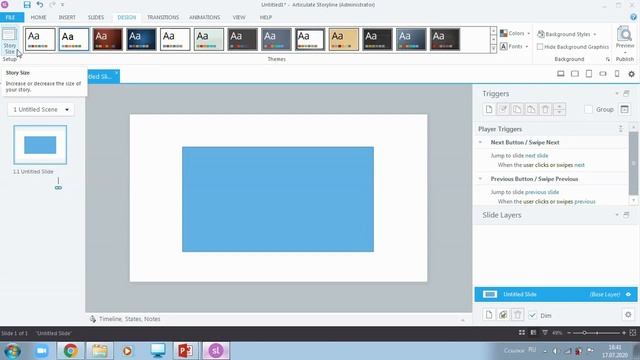The height and width of the screenshot is (360, 640).
Task: Switch to the HOME tab
Action: [x=38, y=17]
